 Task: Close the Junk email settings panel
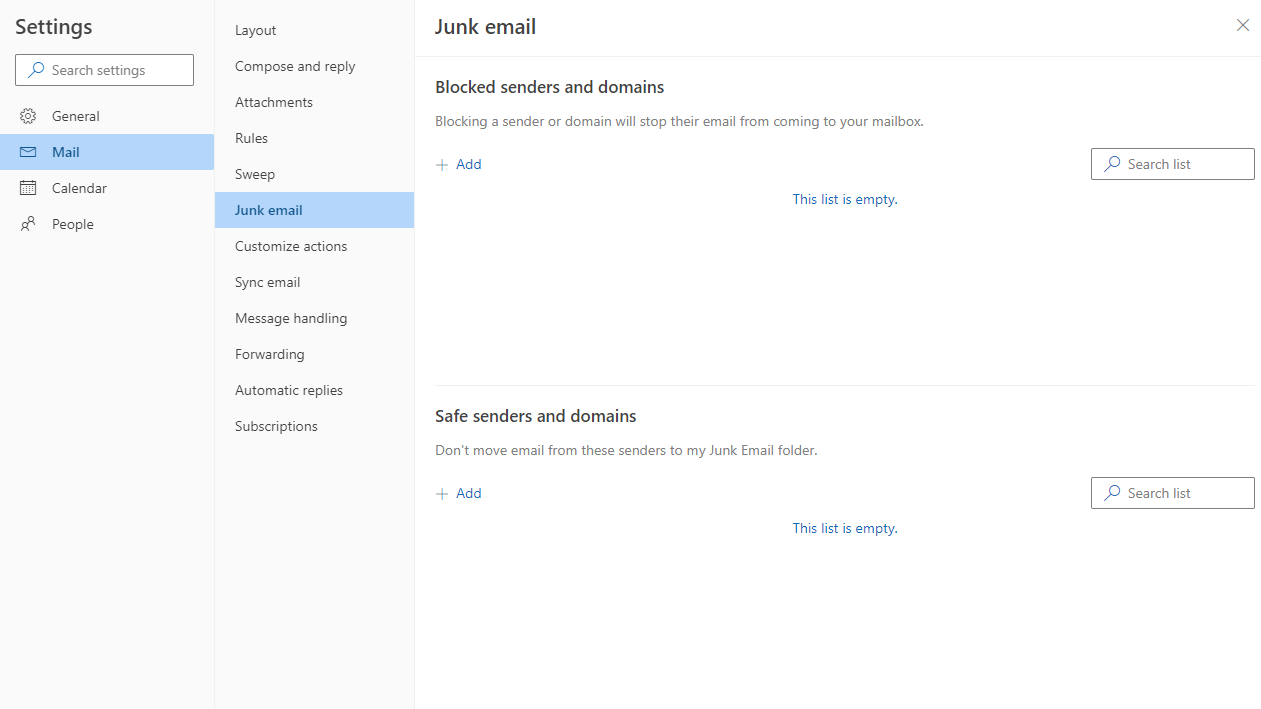pyautogui.click(x=1243, y=25)
